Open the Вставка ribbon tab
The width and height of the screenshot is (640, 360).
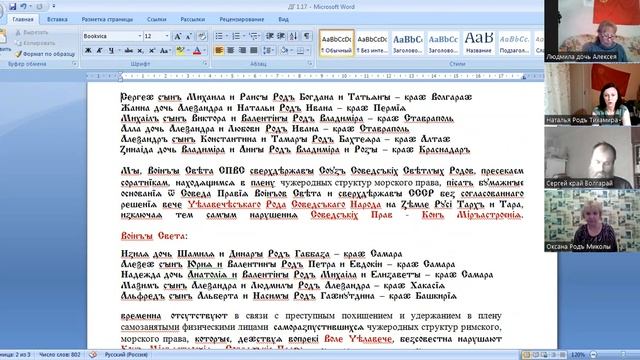(x=57, y=19)
